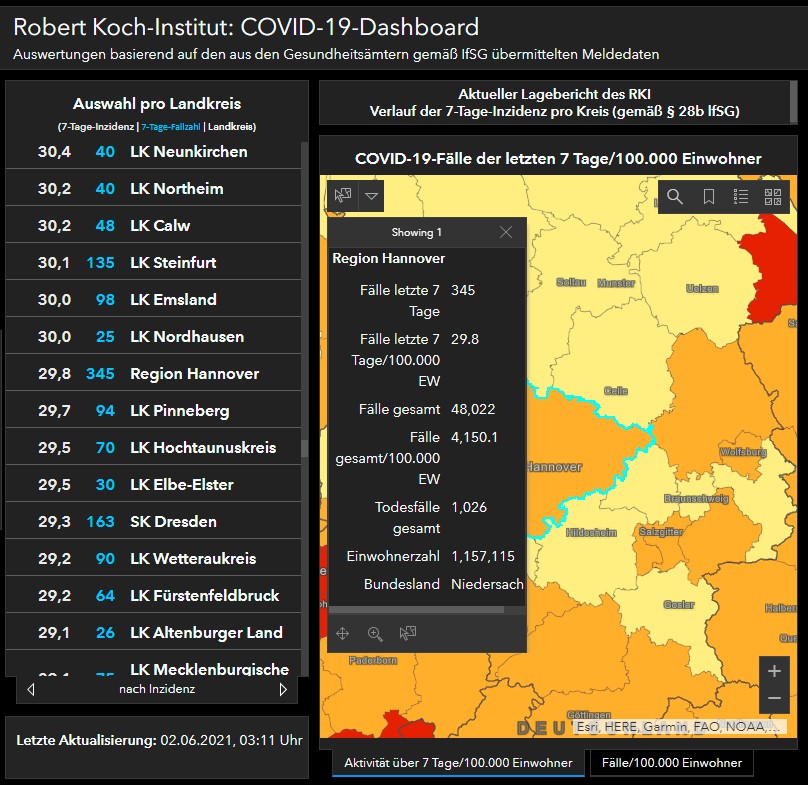Go to previous sort option arrow

(31, 690)
